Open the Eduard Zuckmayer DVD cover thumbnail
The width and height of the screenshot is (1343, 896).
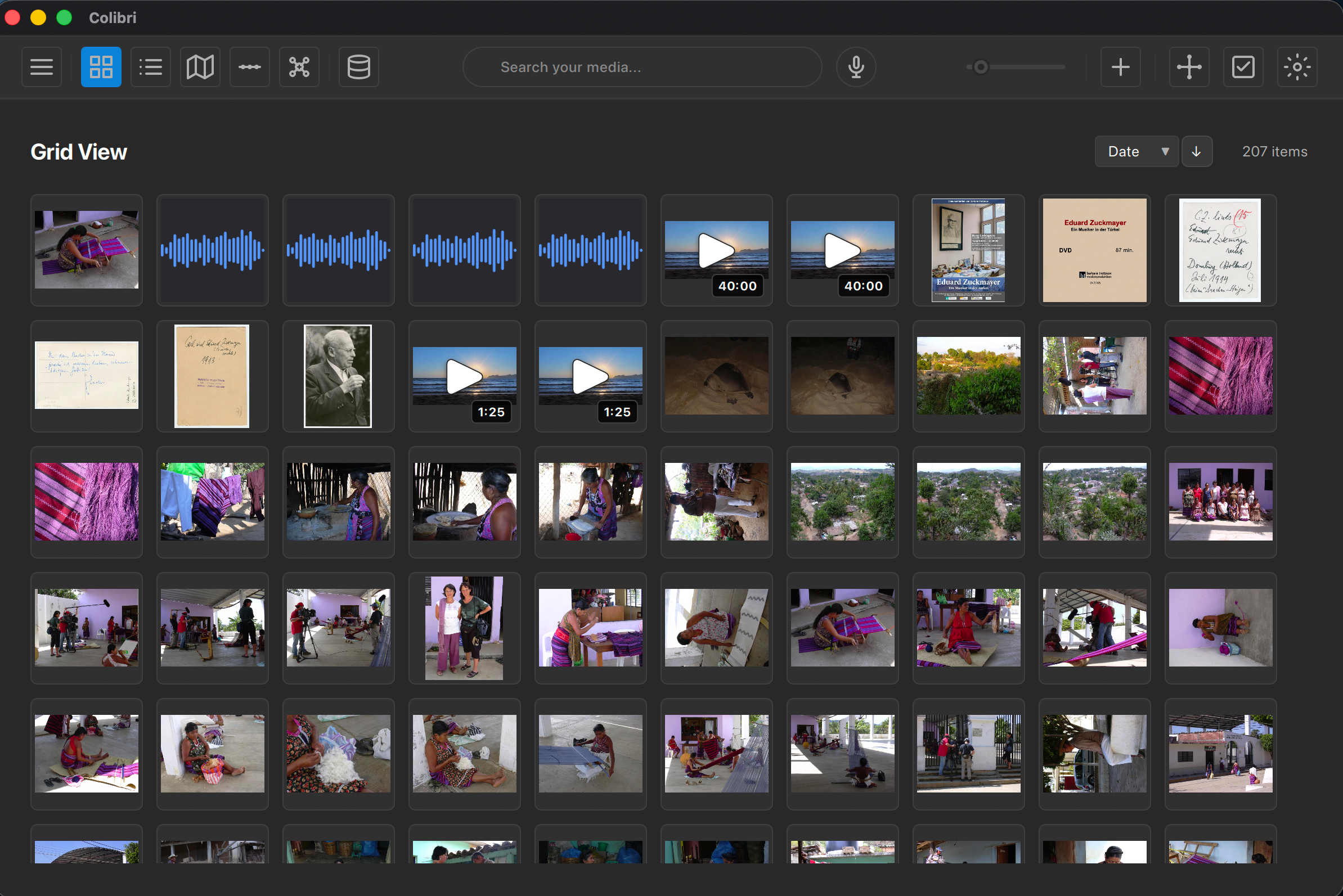[1094, 250]
